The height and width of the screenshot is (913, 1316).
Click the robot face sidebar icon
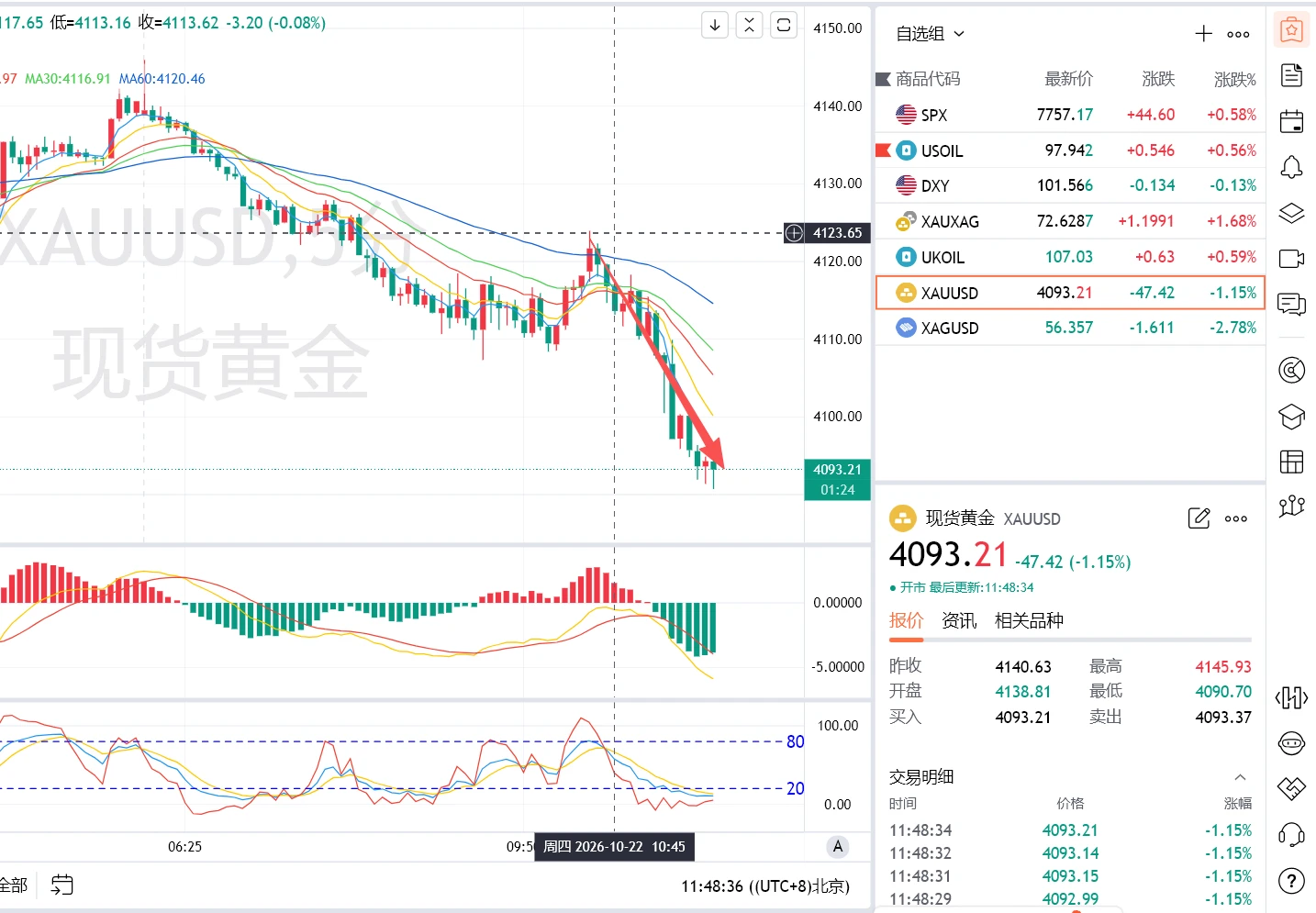1291,743
